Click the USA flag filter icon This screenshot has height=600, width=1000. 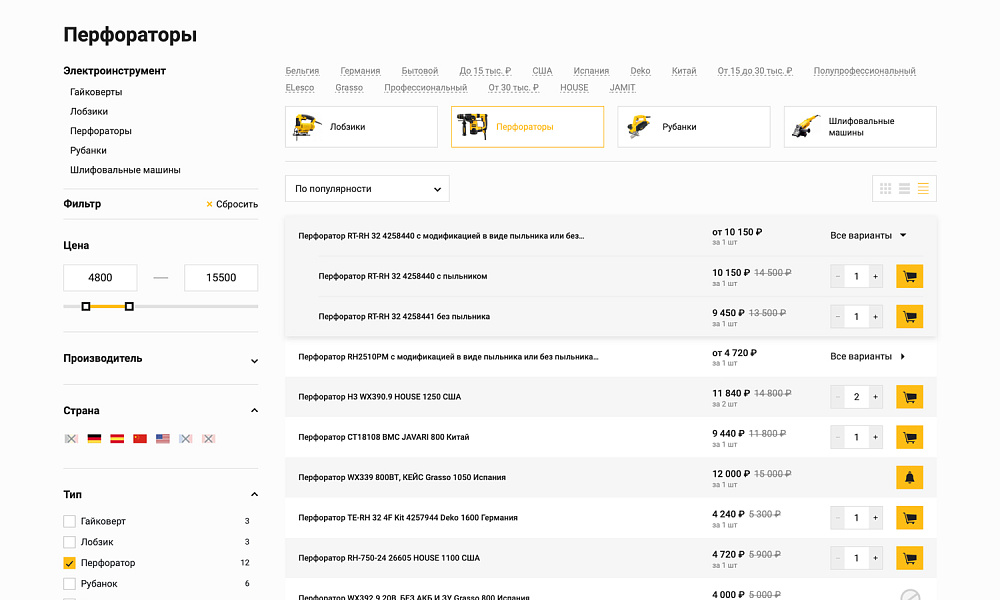pos(162,437)
